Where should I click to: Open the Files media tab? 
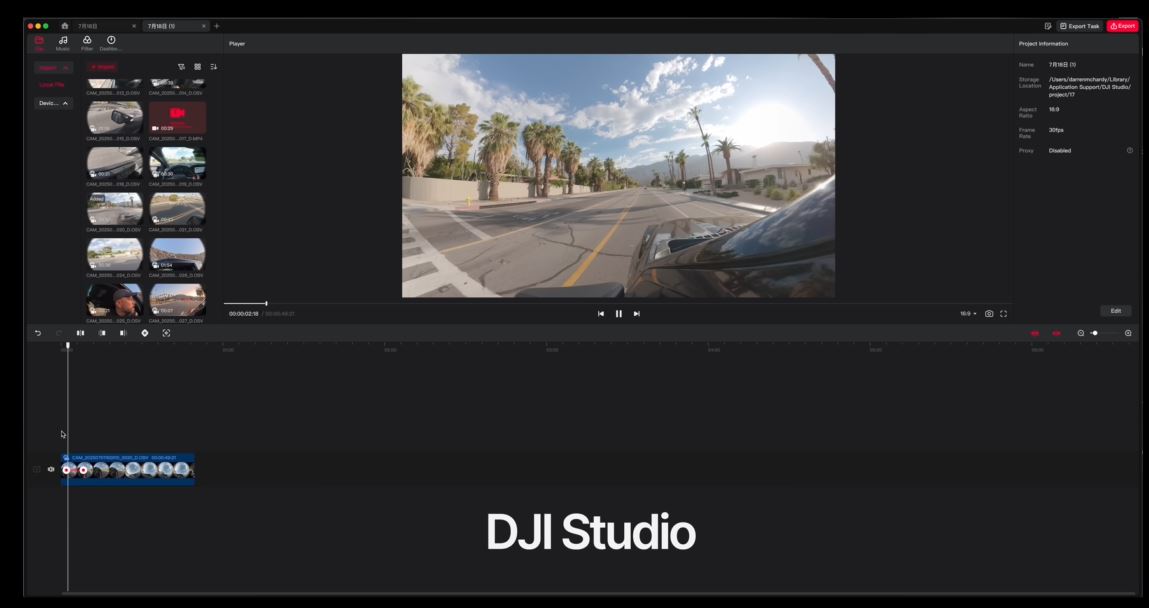pos(40,43)
